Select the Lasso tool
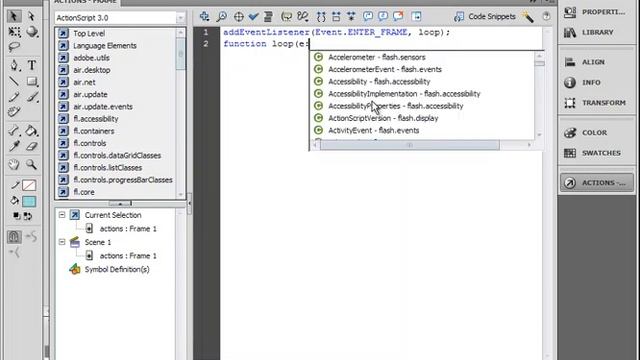The image size is (640, 360). coord(14,47)
